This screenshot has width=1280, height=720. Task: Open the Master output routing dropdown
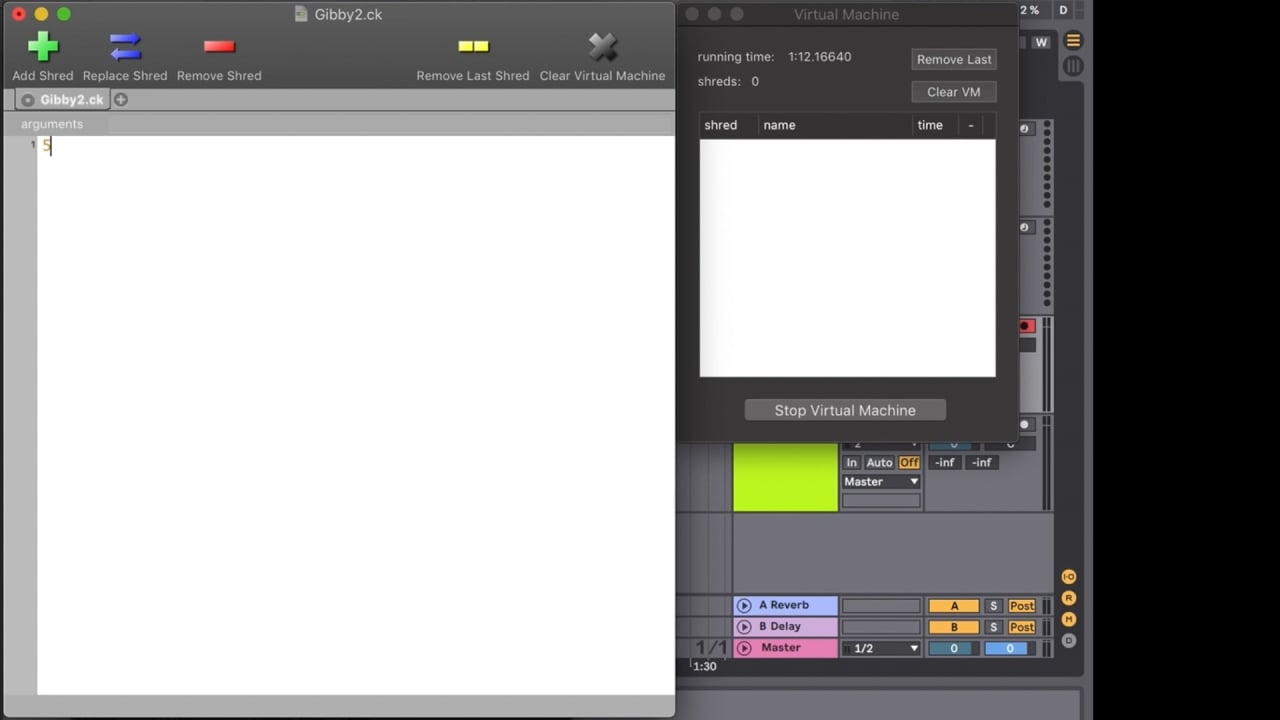pos(881,482)
